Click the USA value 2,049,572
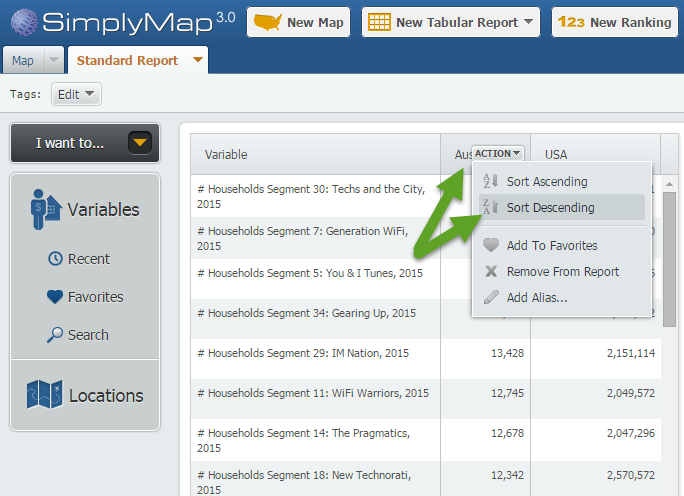 [631, 393]
